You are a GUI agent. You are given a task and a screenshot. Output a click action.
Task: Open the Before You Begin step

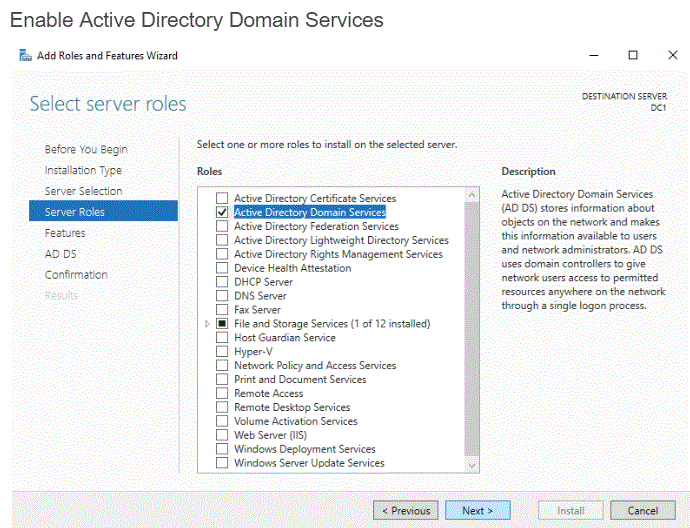click(86, 149)
